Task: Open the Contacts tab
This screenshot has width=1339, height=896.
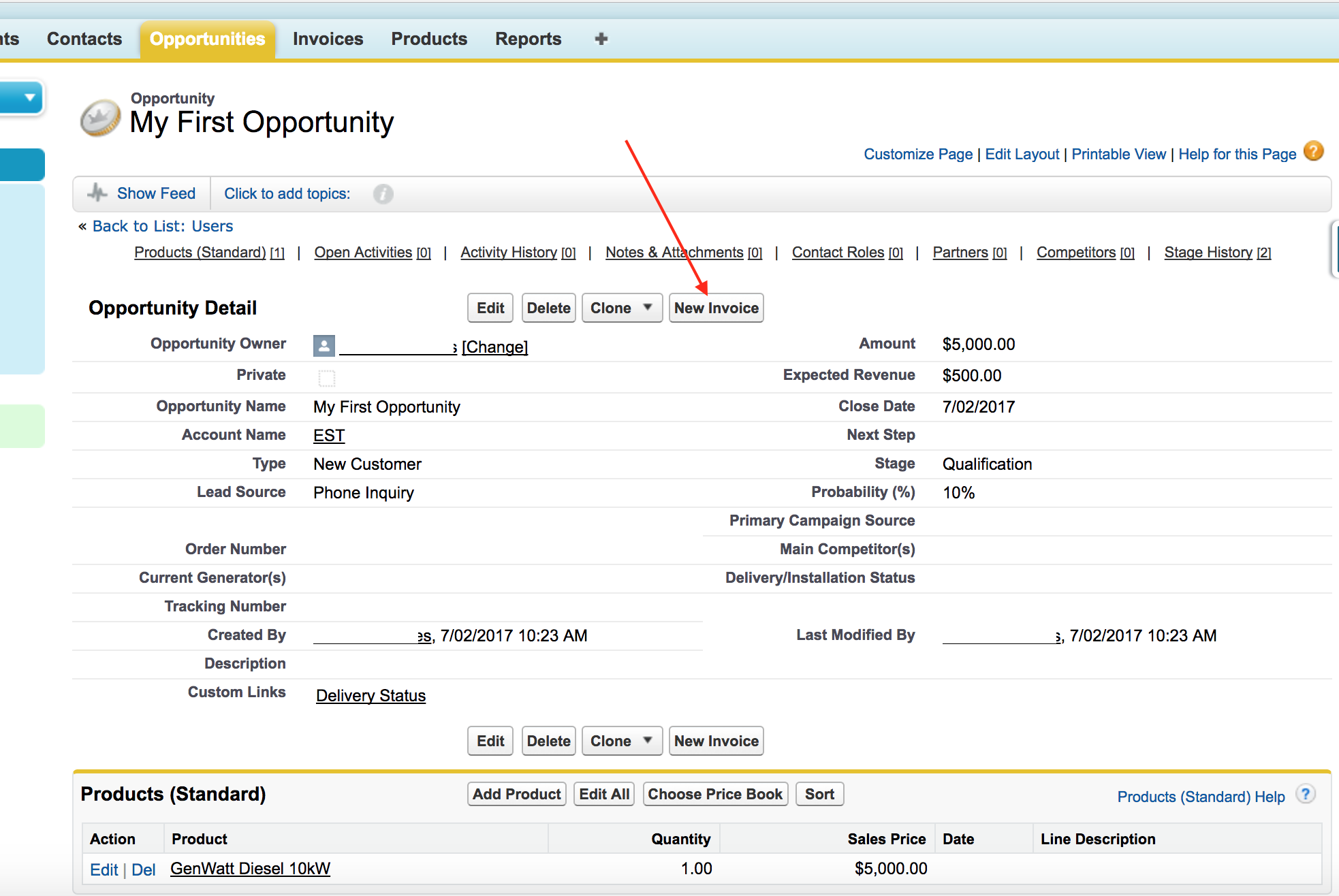Action: [x=84, y=39]
